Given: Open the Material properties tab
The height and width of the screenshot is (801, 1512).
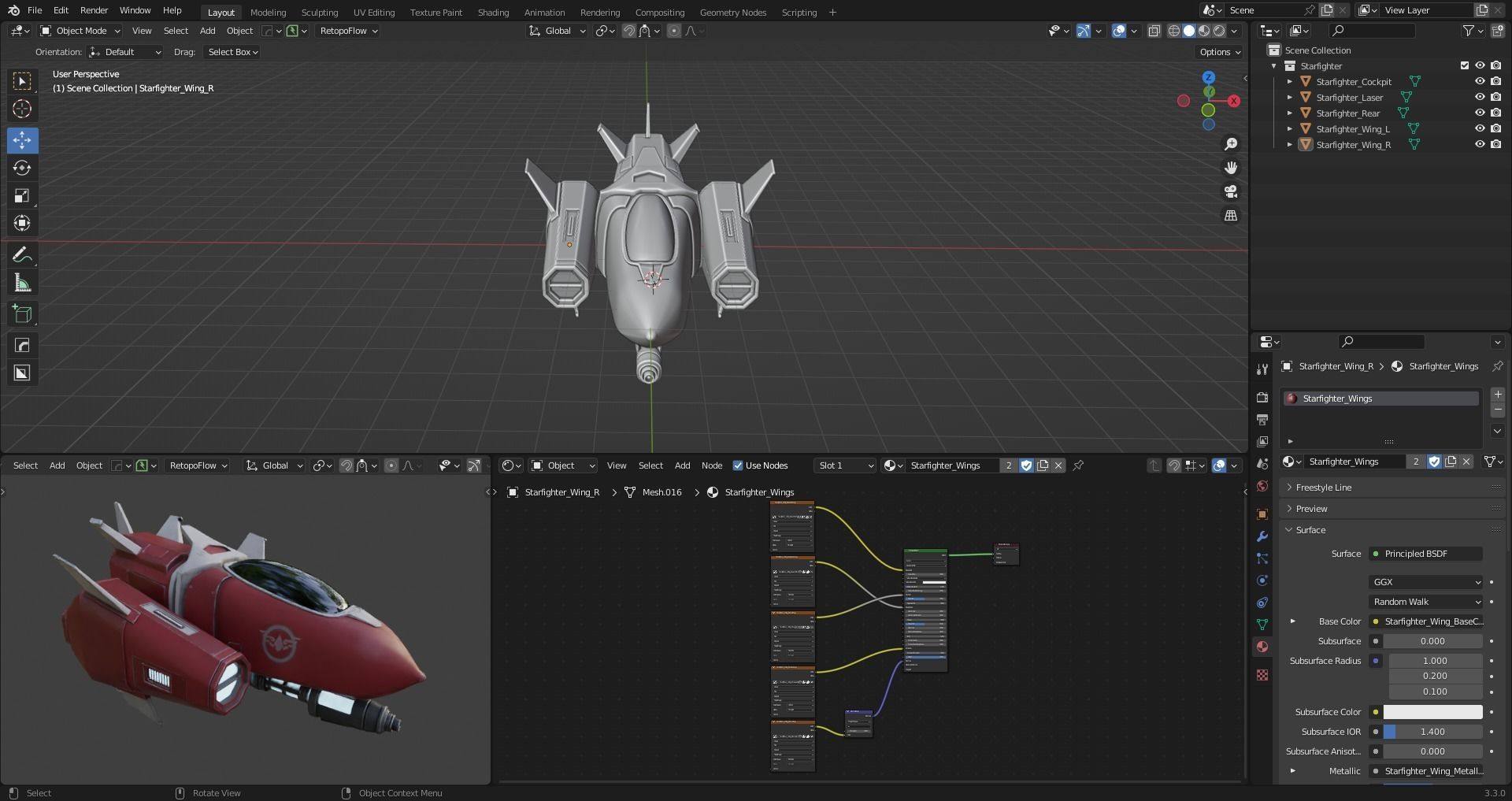Looking at the screenshot, I should click(x=1262, y=647).
